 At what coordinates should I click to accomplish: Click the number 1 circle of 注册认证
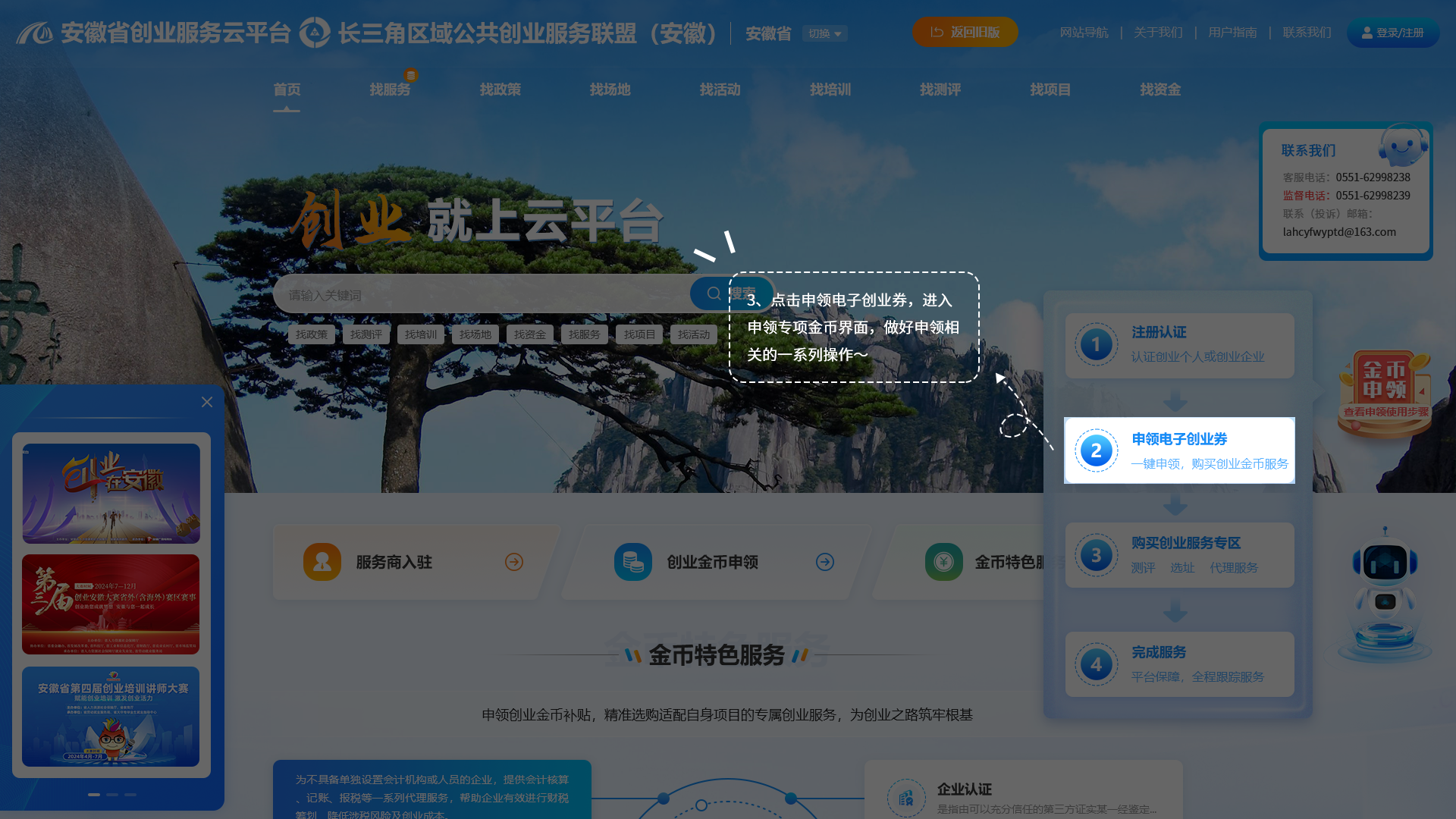click(x=1097, y=345)
